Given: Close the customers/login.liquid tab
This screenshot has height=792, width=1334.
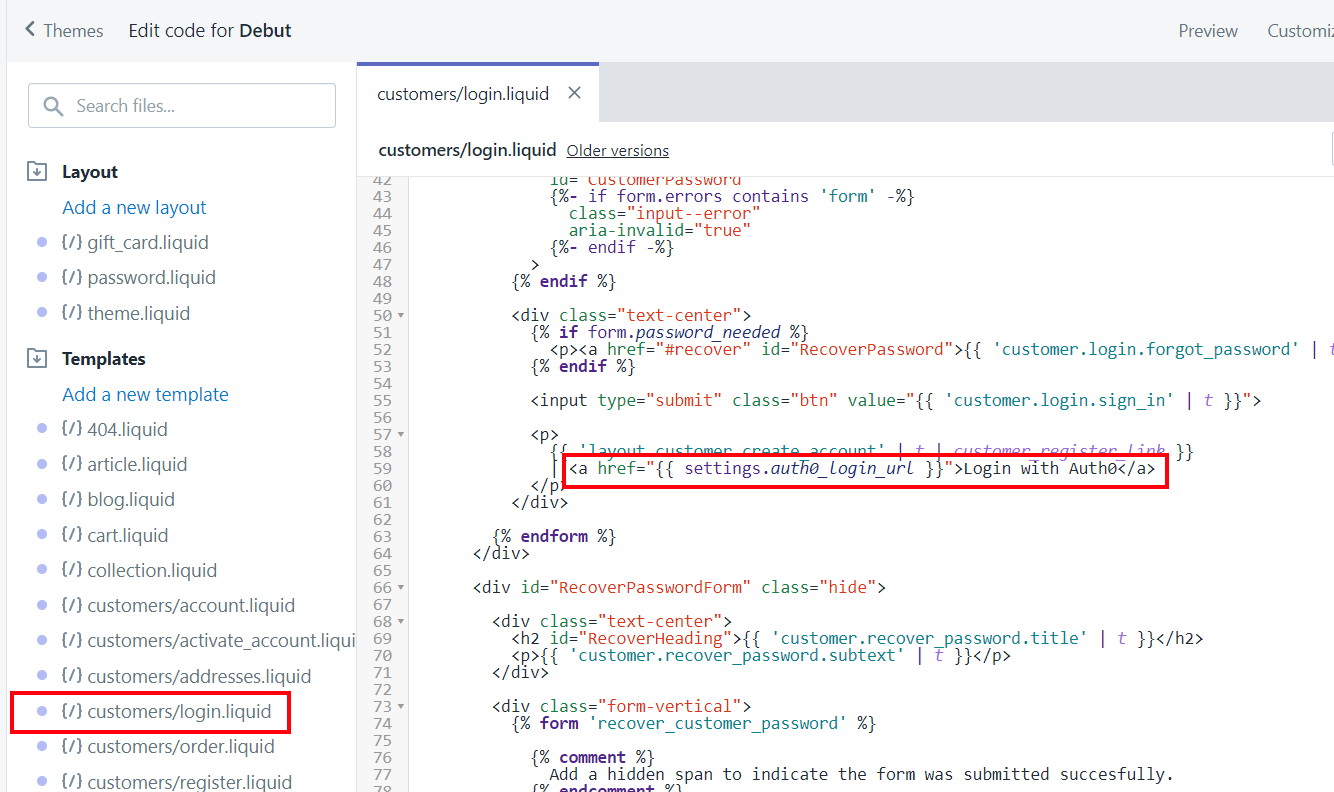Looking at the screenshot, I should click(574, 93).
